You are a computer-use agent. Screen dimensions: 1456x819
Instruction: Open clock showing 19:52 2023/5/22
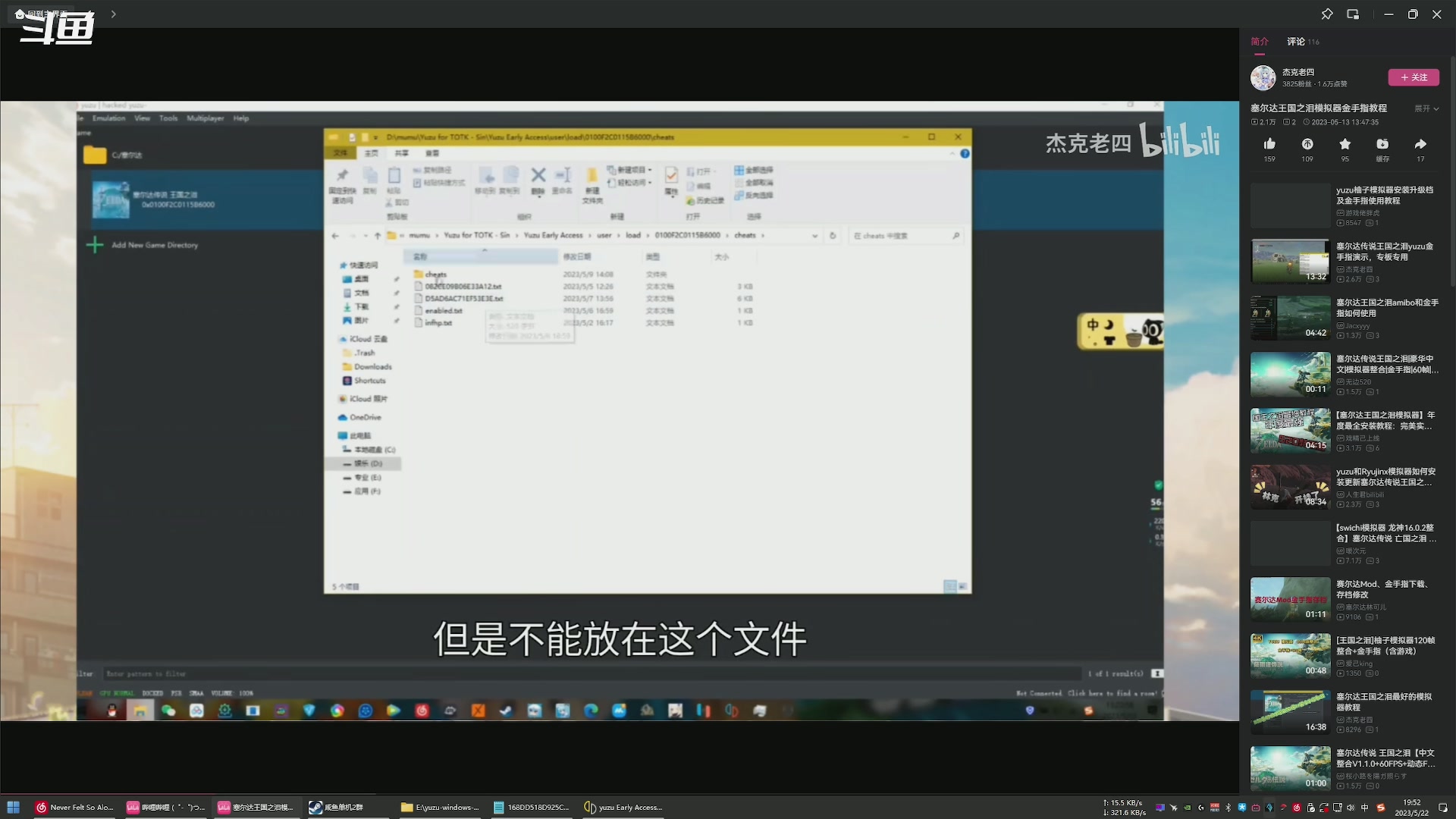coord(1411,807)
